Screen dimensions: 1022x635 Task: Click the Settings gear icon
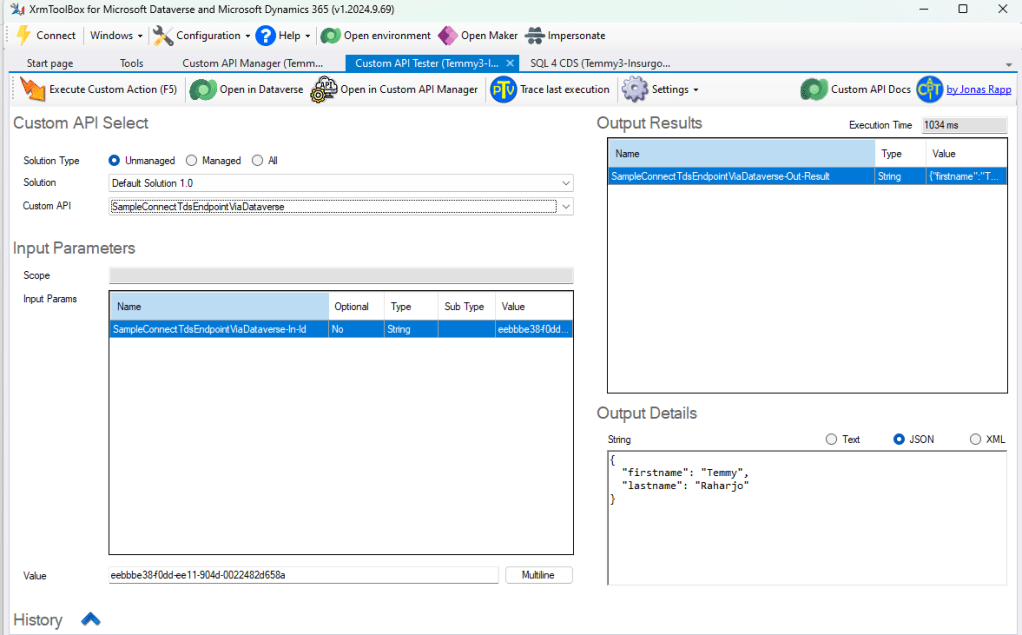point(635,89)
